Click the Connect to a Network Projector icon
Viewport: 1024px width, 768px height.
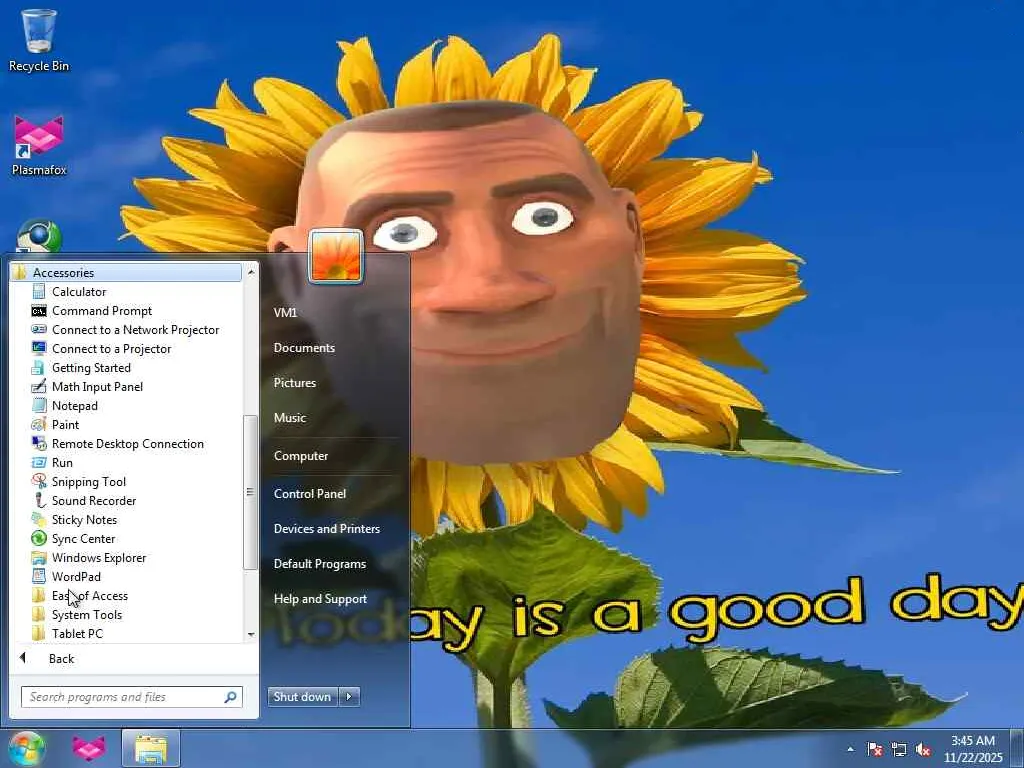click(x=39, y=329)
